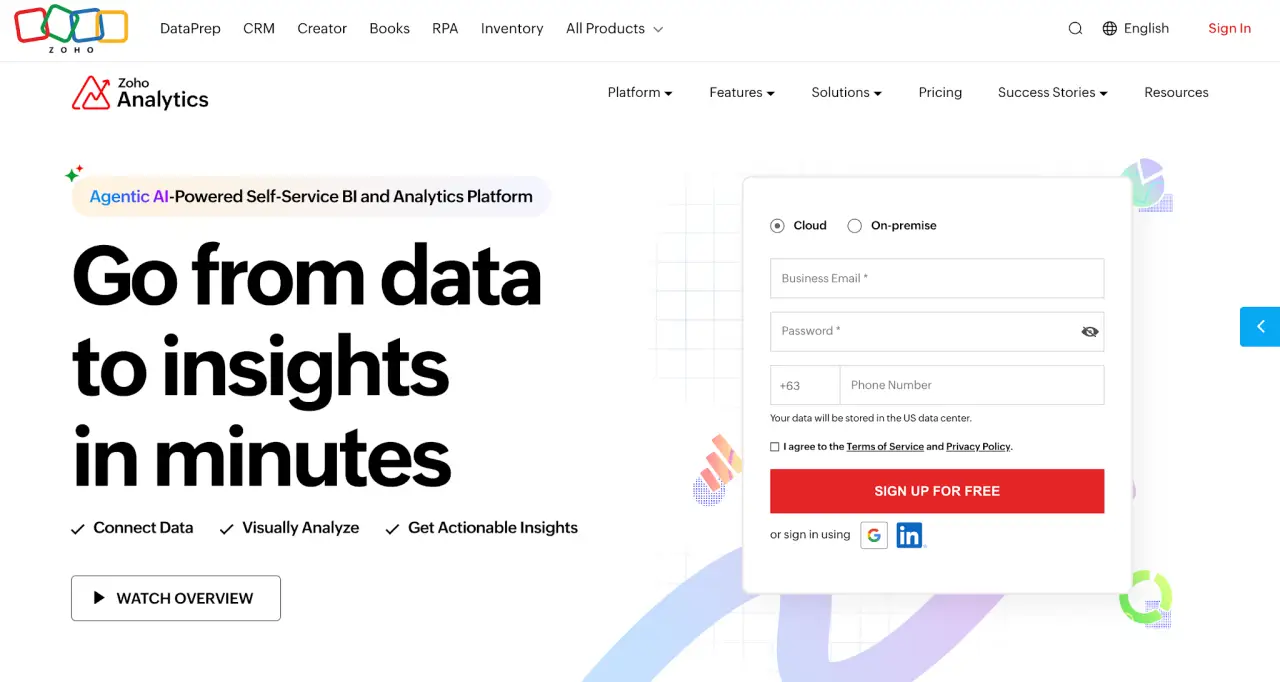Go to RPA product
This screenshot has height=682, width=1280.
[x=445, y=29]
